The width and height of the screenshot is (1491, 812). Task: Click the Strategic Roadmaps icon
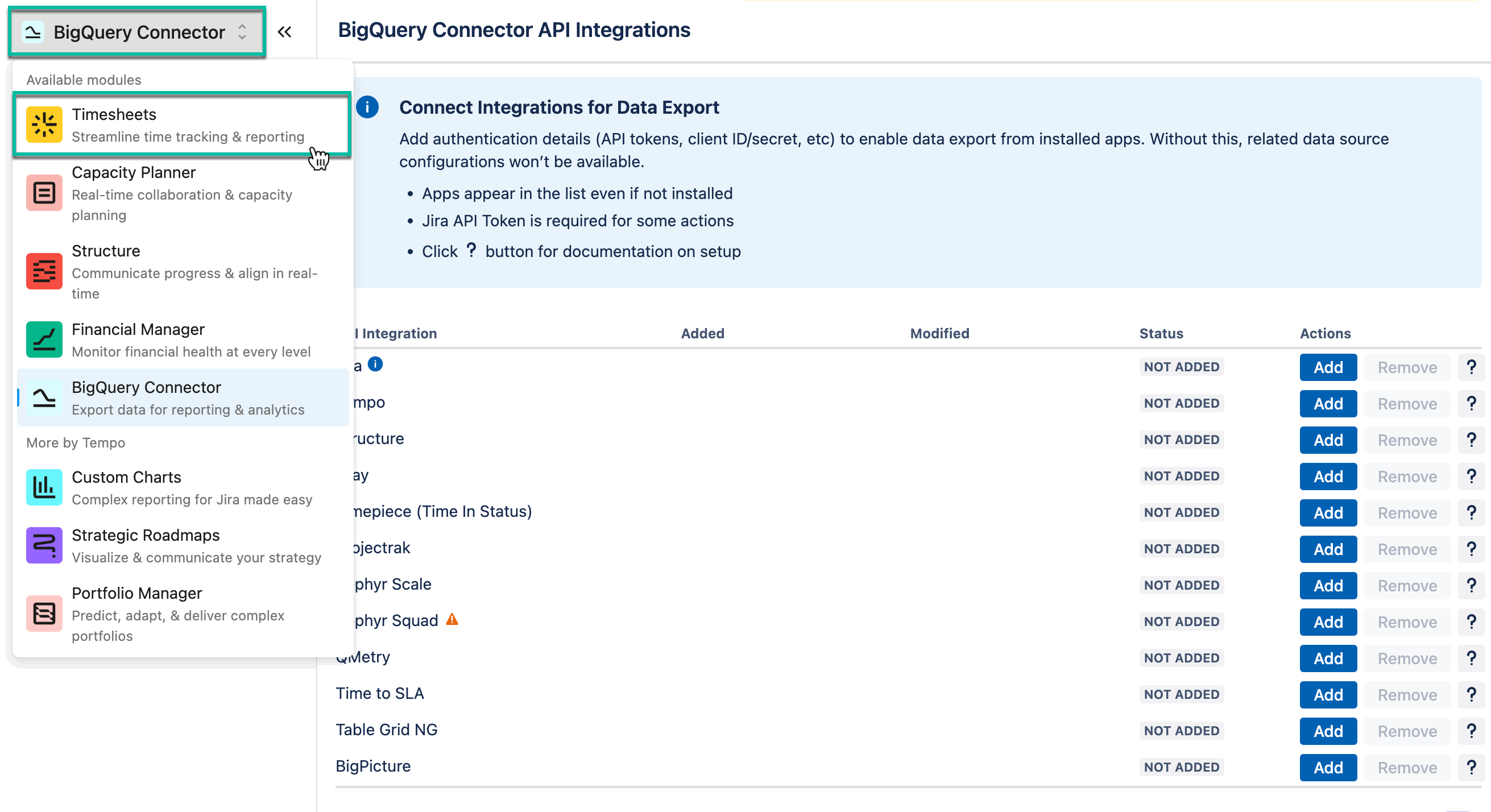(43, 545)
